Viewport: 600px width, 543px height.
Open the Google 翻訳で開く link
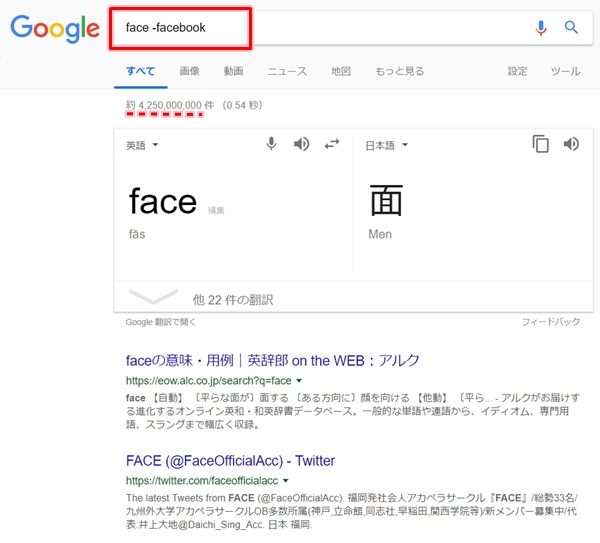coord(161,322)
